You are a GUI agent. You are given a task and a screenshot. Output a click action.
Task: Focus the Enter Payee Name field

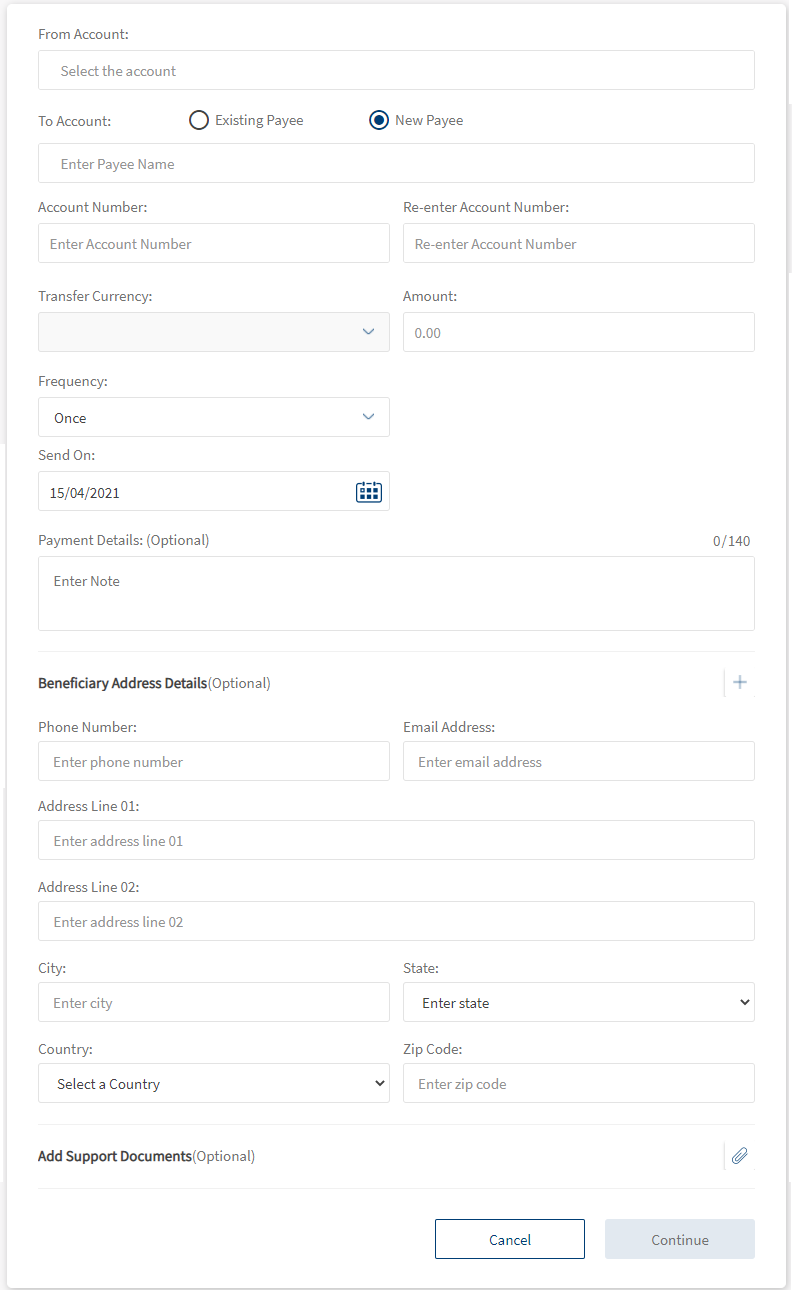[396, 164]
